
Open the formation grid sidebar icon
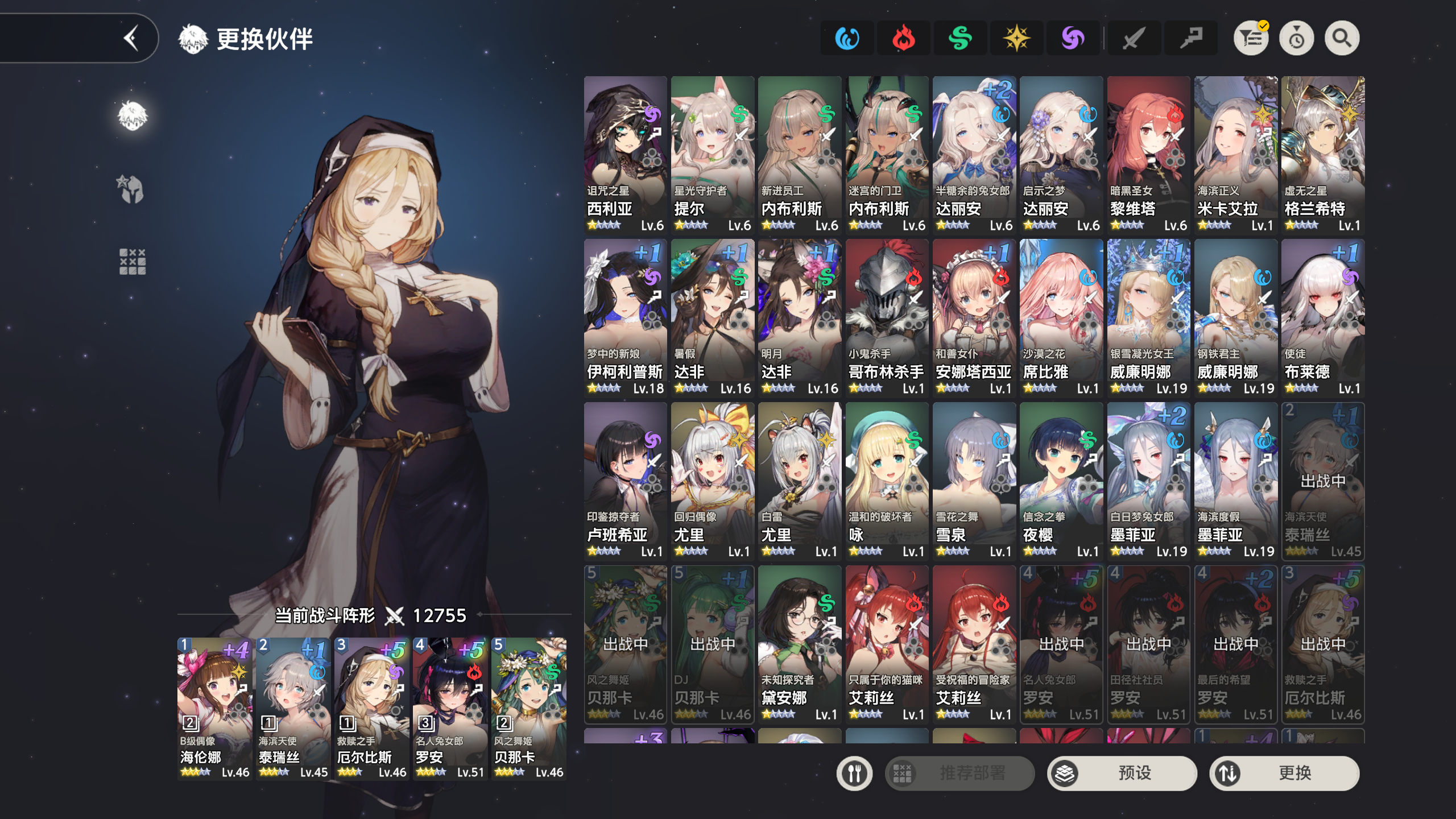click(132, 262)
